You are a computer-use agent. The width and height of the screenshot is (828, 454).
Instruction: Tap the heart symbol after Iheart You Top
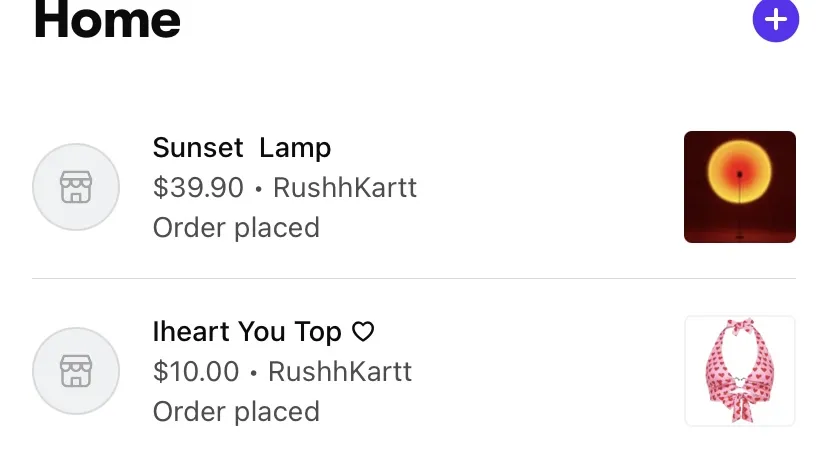pyautogui.click(x=363, y=332)
